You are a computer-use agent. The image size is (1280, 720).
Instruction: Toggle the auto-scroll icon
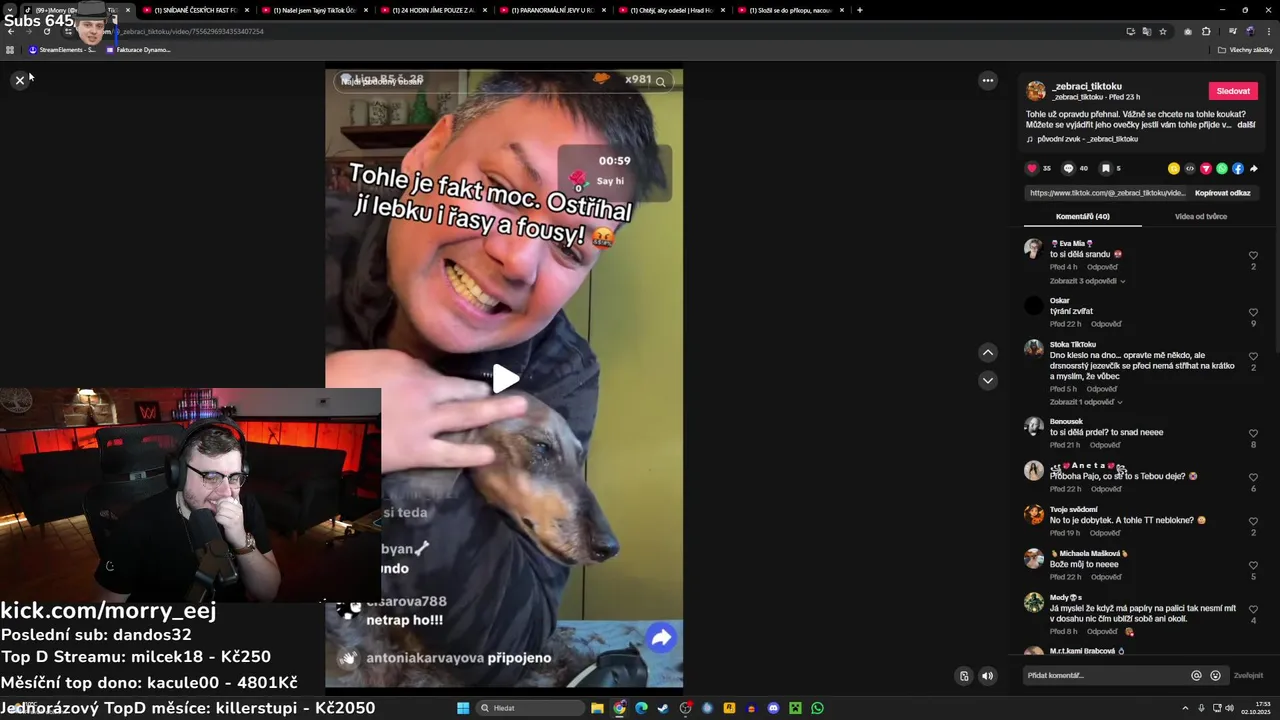point(964,676)
